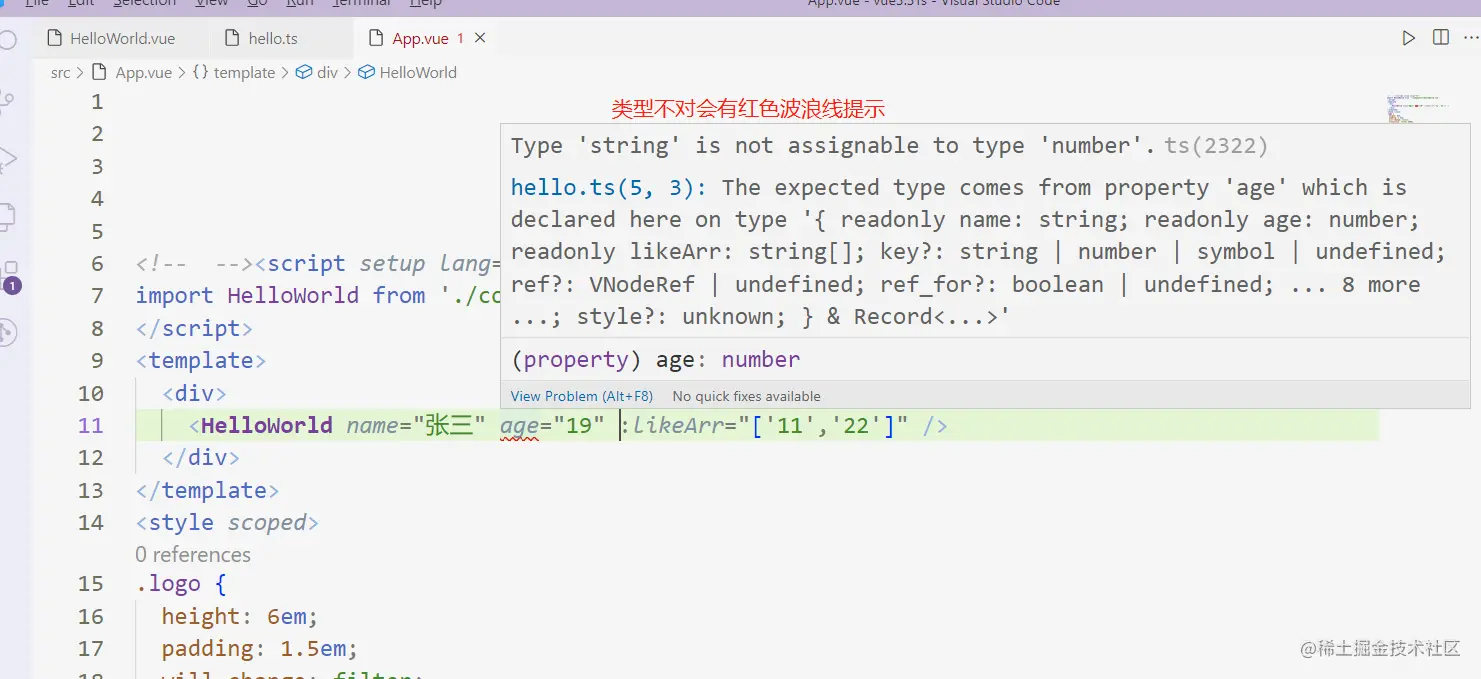This screenshot has width=1481, height=679.
Task: Click line number 14 in the gutter
Action: coord(91,523)
